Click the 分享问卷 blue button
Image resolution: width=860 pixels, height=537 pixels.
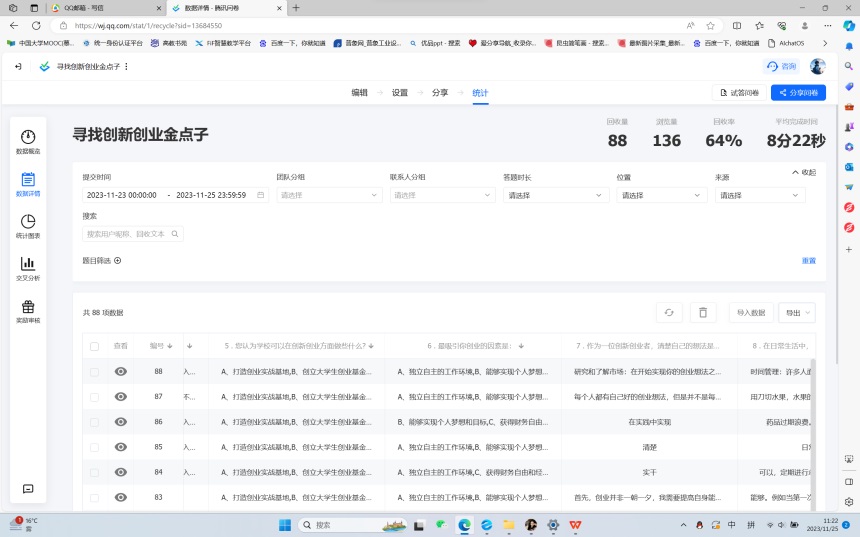tap(798, 92)
